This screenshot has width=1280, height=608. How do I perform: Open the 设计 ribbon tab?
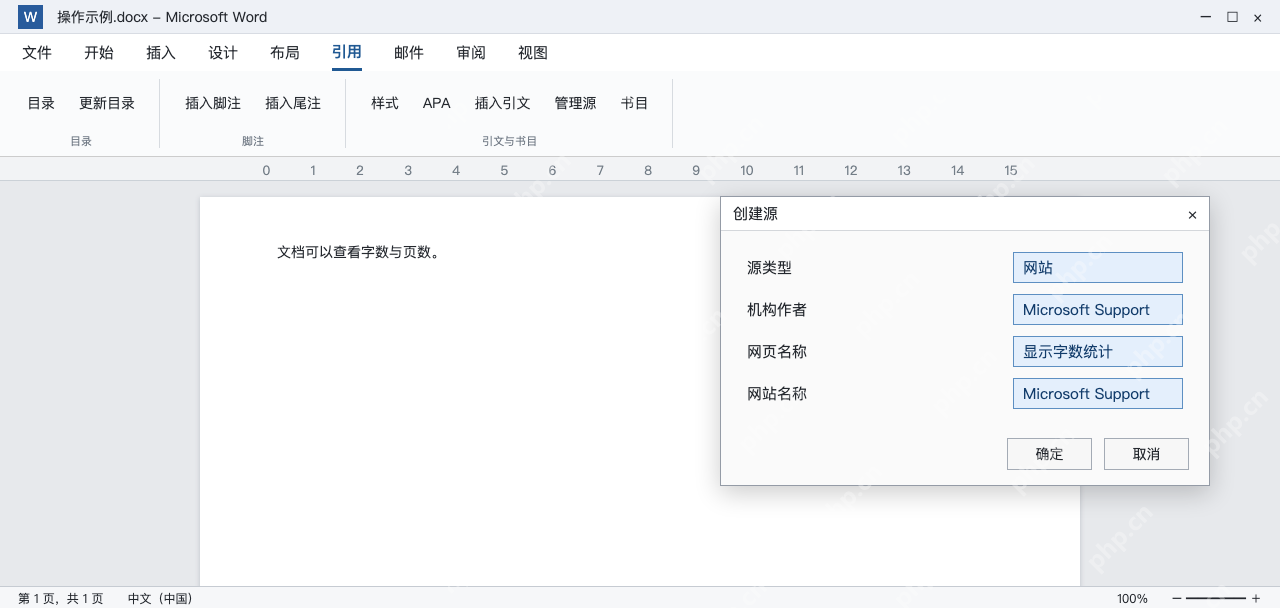tap(223, 53)
